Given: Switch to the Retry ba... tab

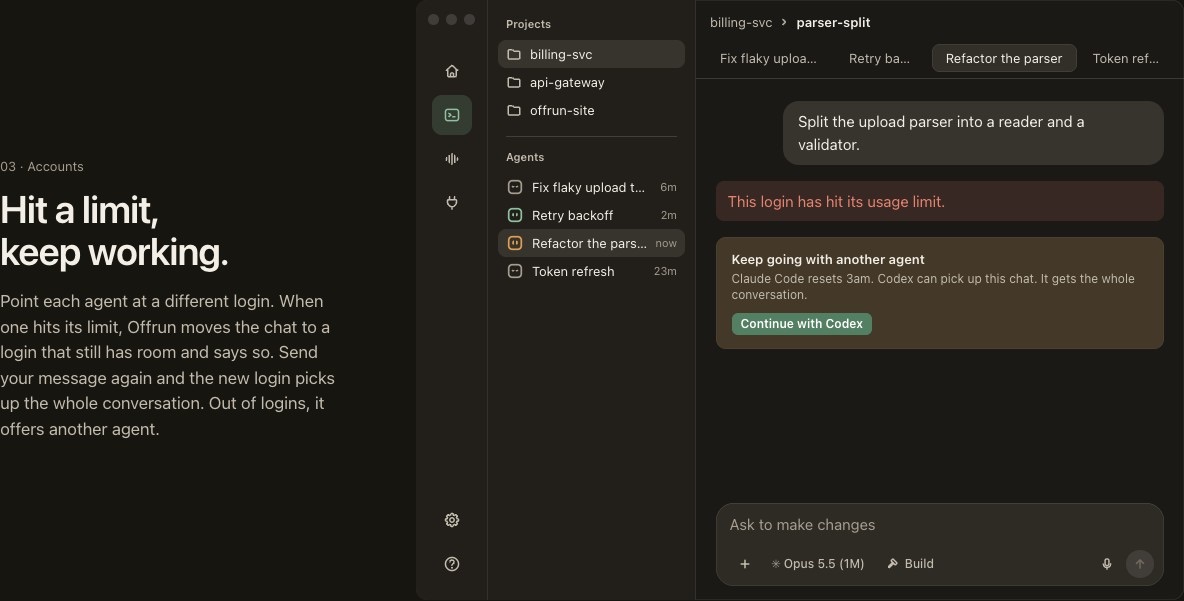Looking at the screenshot, I should (x=879, y=58).
